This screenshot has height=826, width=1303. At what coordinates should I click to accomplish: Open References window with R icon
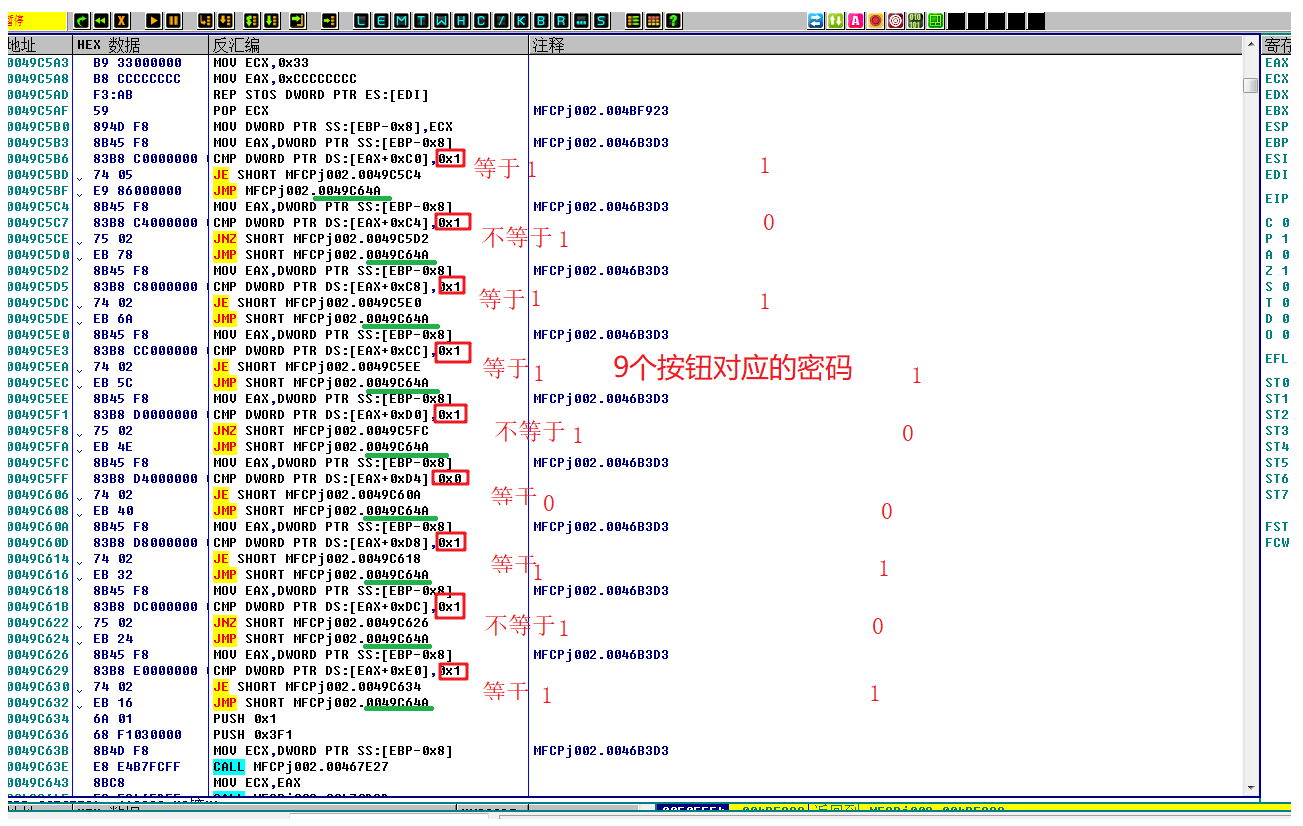[x=561, y=20]
